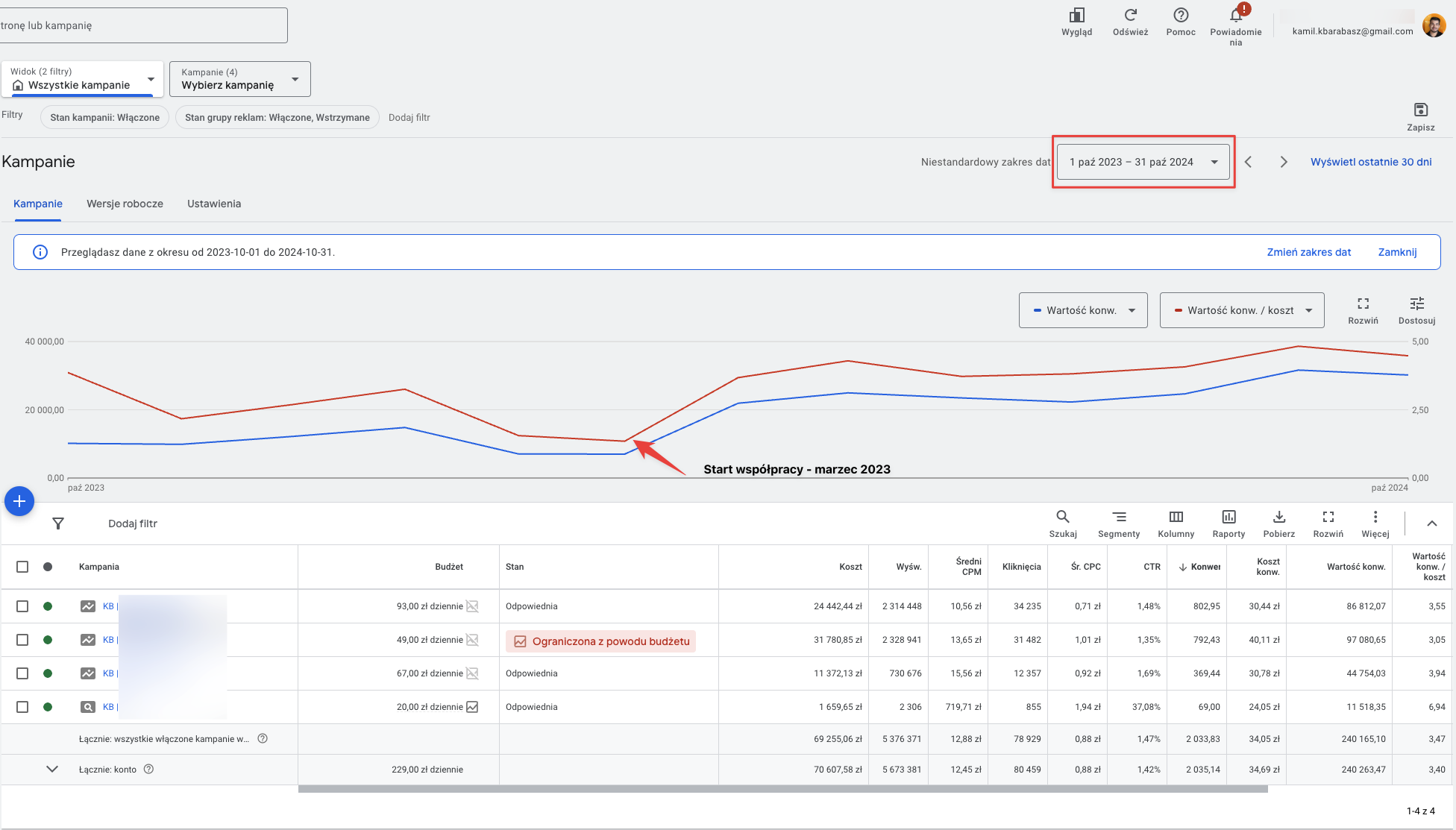Click budget chart icon in 93,00 zł row

pos(472,606)
